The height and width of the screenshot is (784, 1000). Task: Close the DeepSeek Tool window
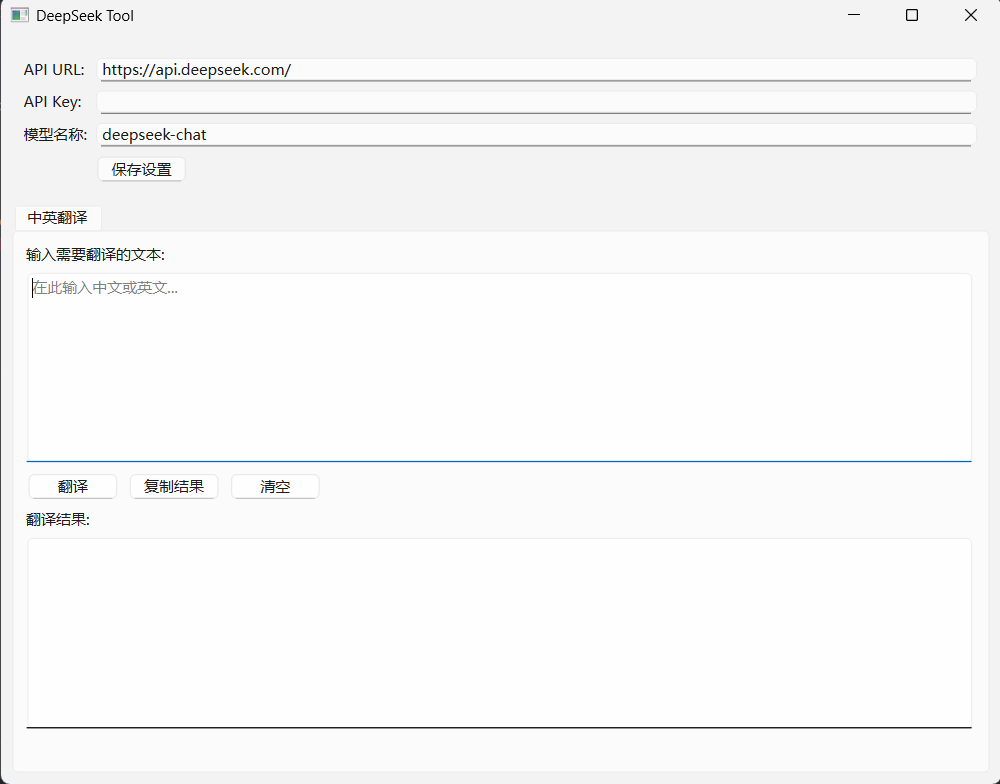(971, 15)
